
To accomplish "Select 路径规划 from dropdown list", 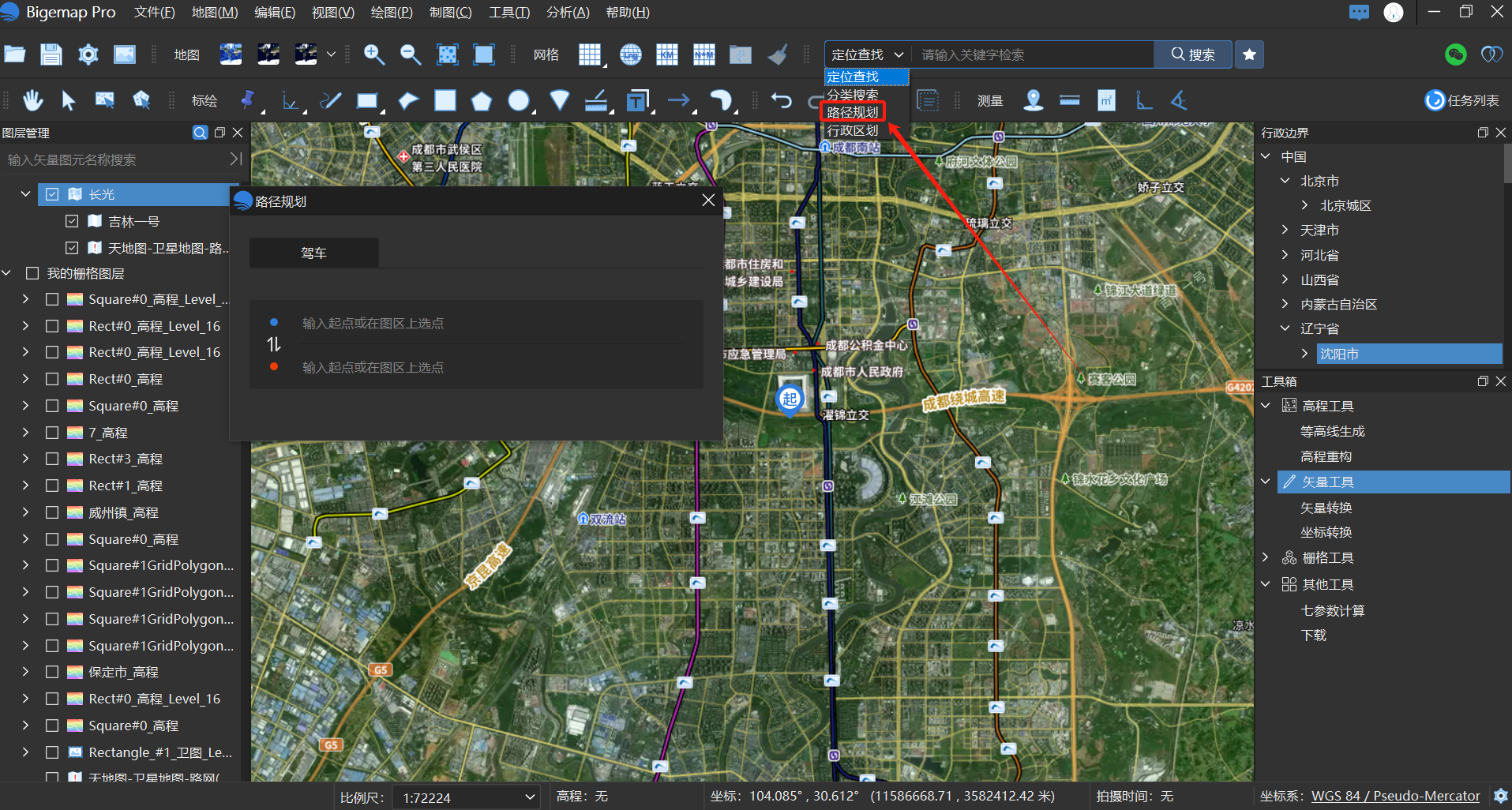I will (853, 112).
